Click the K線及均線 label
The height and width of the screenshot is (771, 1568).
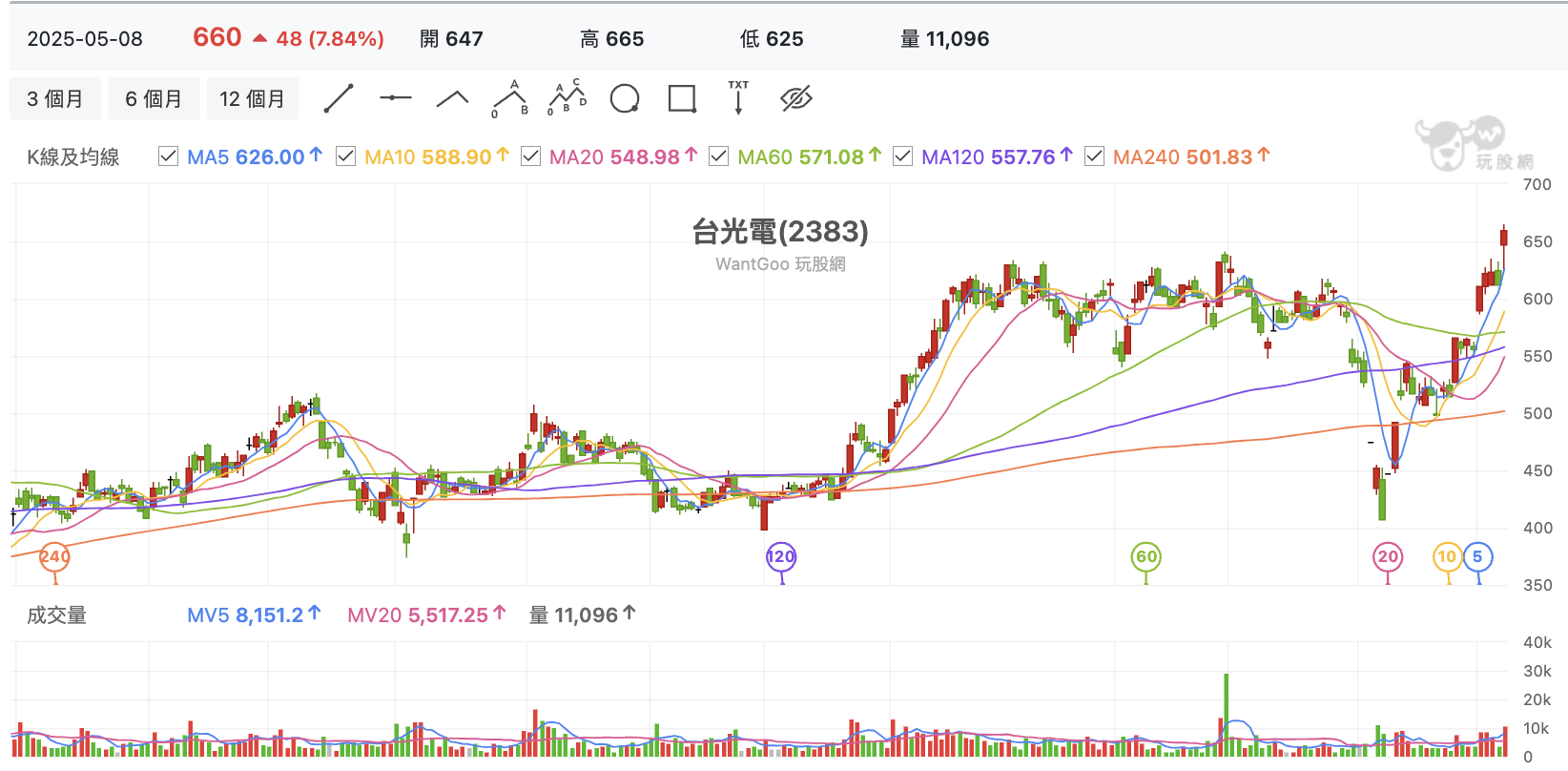pyautogui.click(x=73, y=157)
